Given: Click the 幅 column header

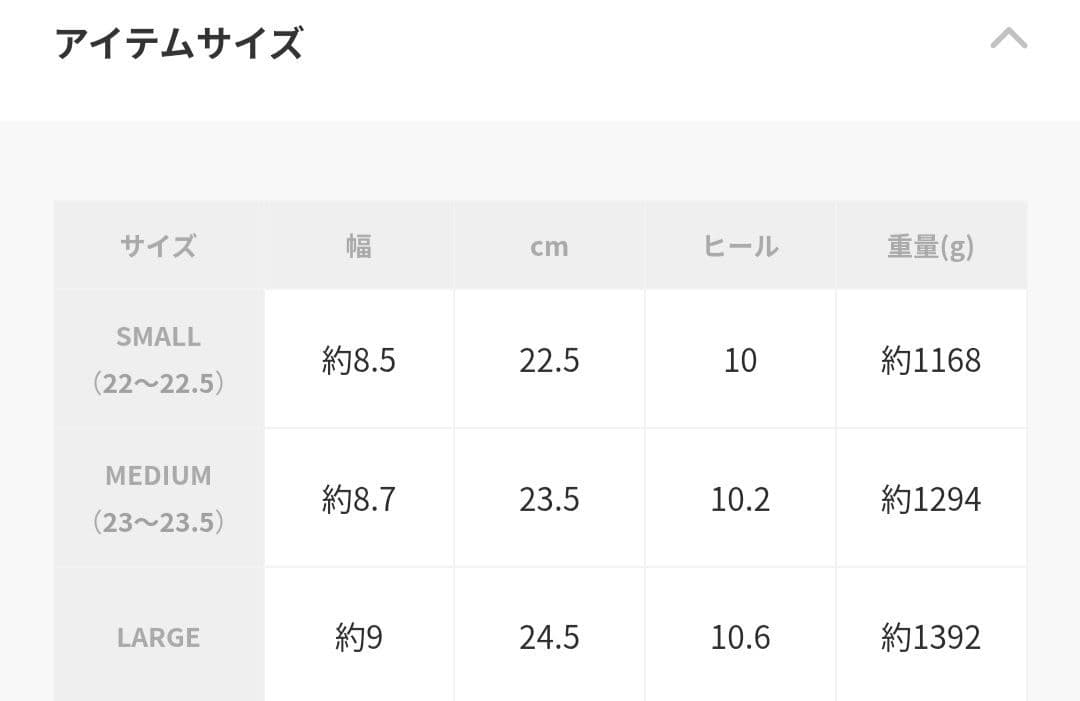Looking at the screenshot, I should pyautogui.click(x=359, y=246).
